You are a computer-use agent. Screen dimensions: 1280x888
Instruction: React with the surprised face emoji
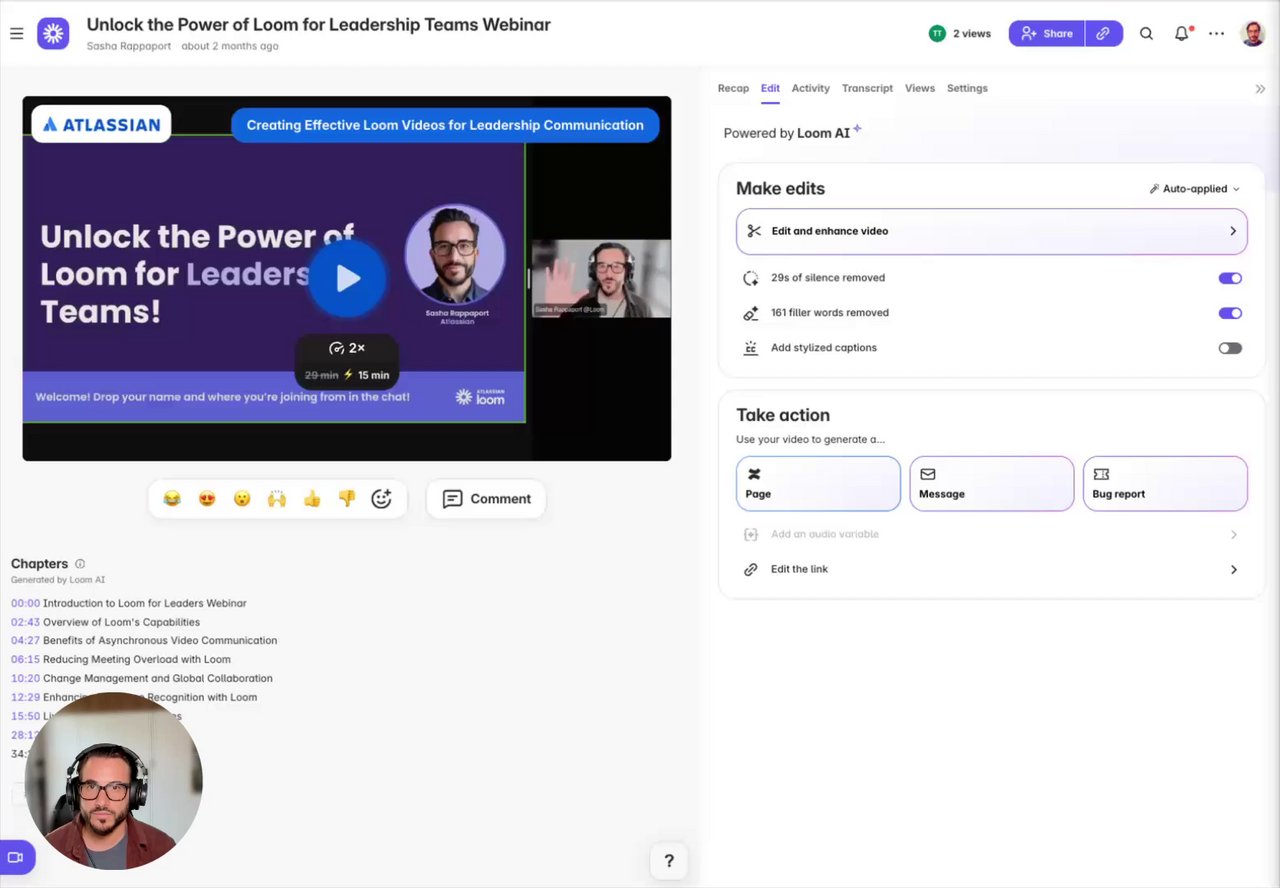click(x=242, y=498)
